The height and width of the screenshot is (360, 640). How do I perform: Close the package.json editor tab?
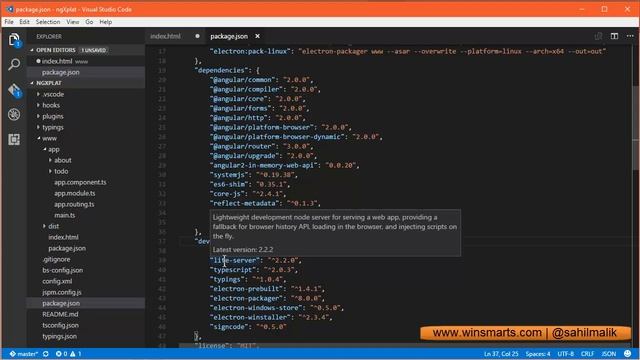coord(258,36)
